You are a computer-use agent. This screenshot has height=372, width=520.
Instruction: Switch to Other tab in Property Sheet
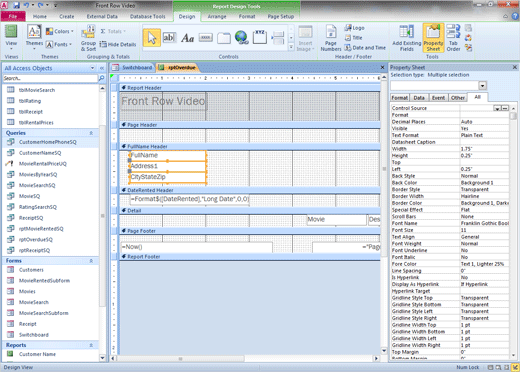(x=458, y=98)
